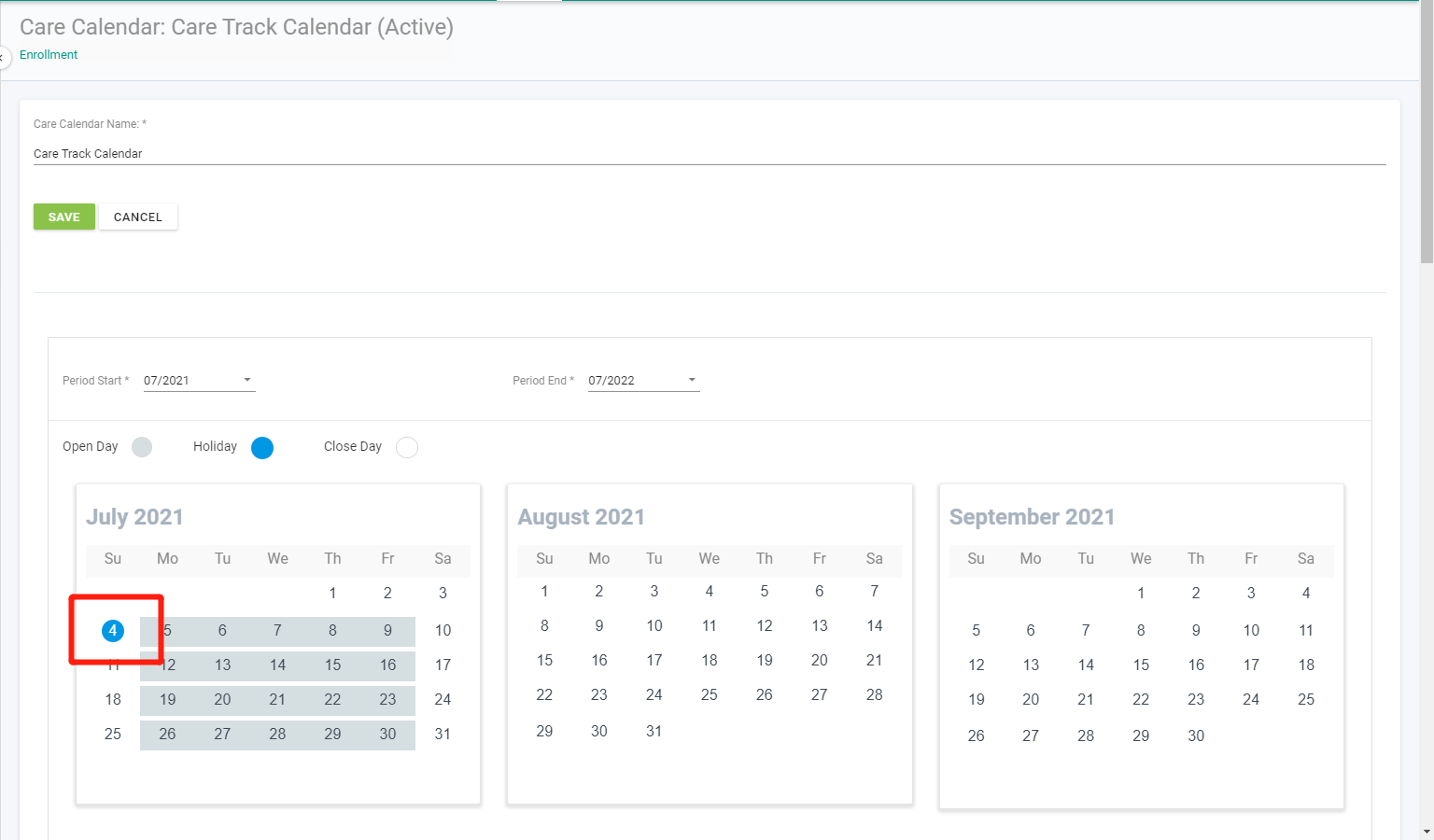Select July 26, 2021 open day

[x=167, y=735]
